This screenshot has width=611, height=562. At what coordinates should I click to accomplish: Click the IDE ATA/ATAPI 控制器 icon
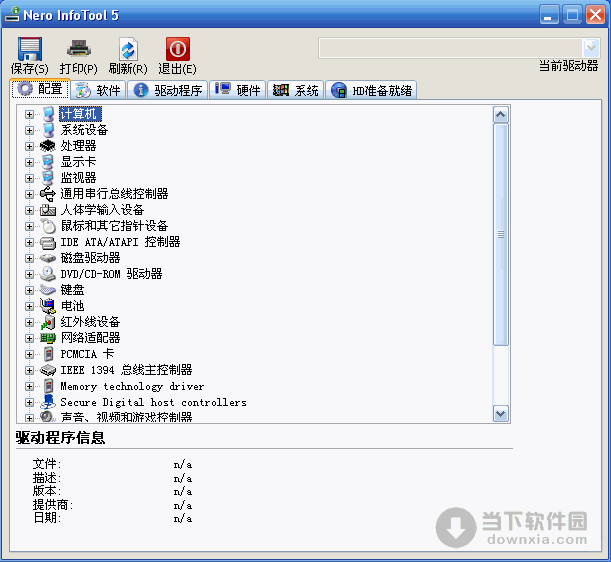point(48,242)
